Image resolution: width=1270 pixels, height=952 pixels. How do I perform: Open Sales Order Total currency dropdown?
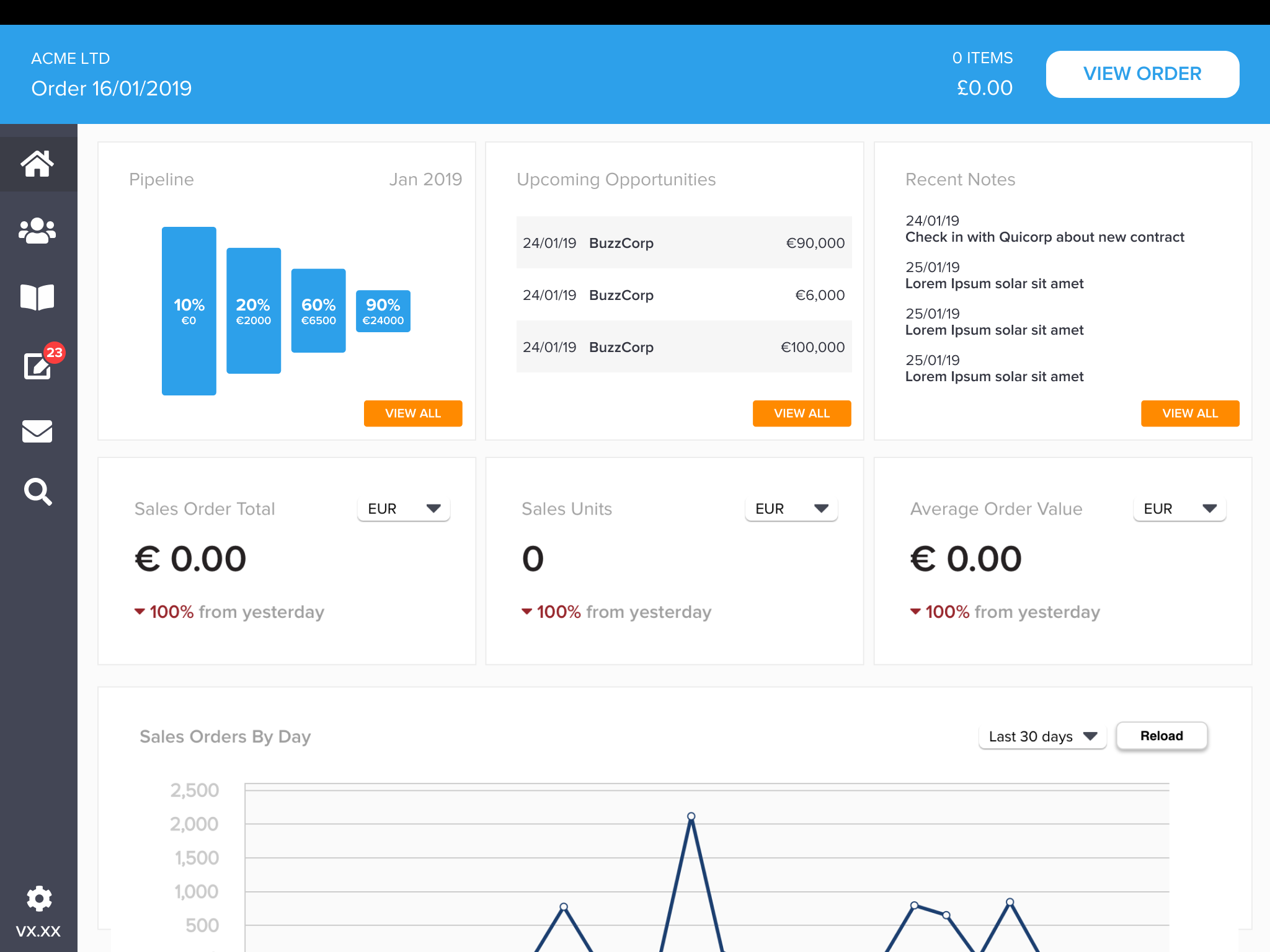pyautogui.click(x=404, y=509)
